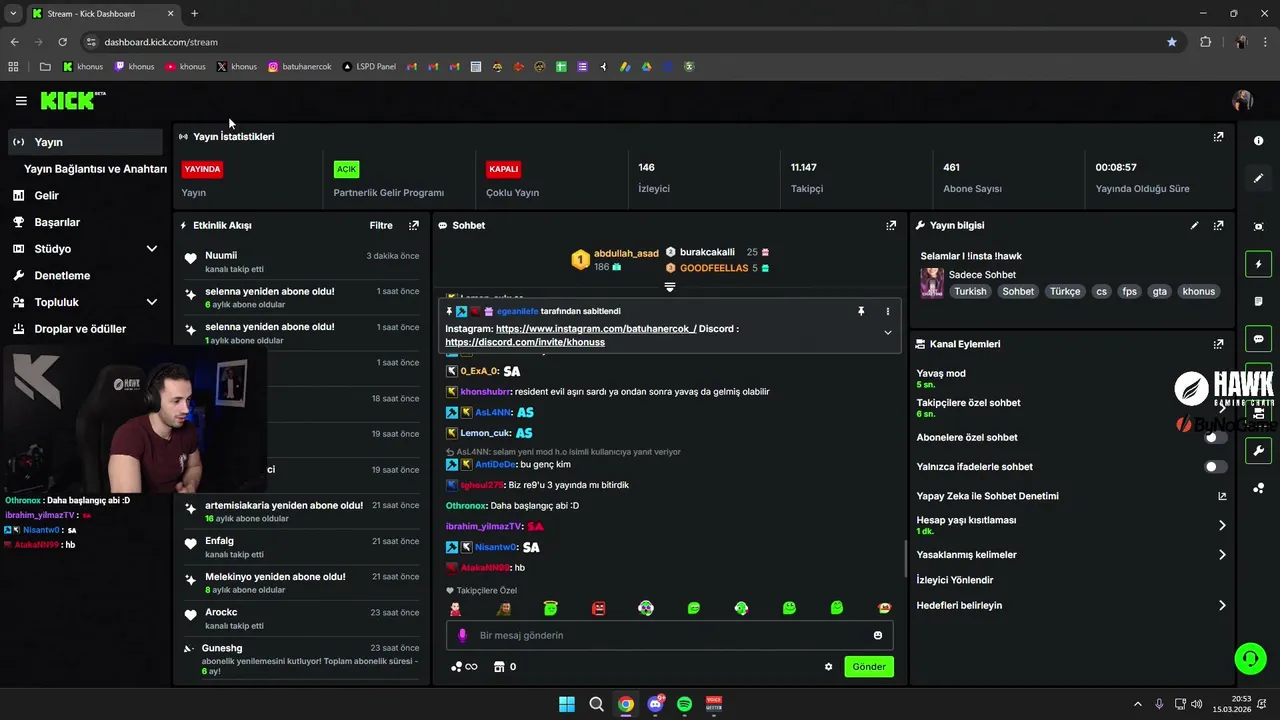Open the LSPD Panel bookmark
The image size is (1280, 720).
tap(369, 67)
